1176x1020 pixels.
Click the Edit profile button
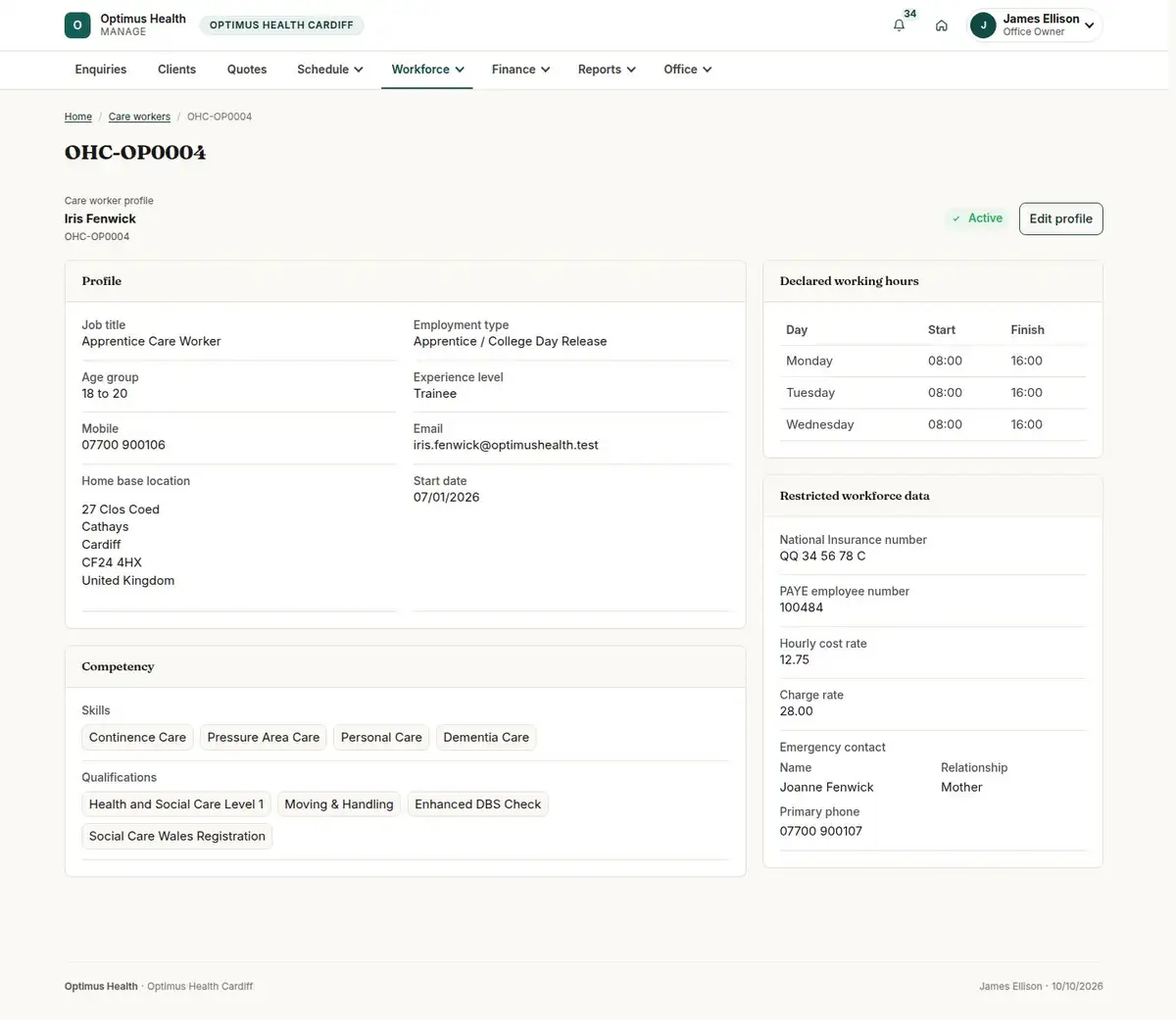[x=1060, y=219]
